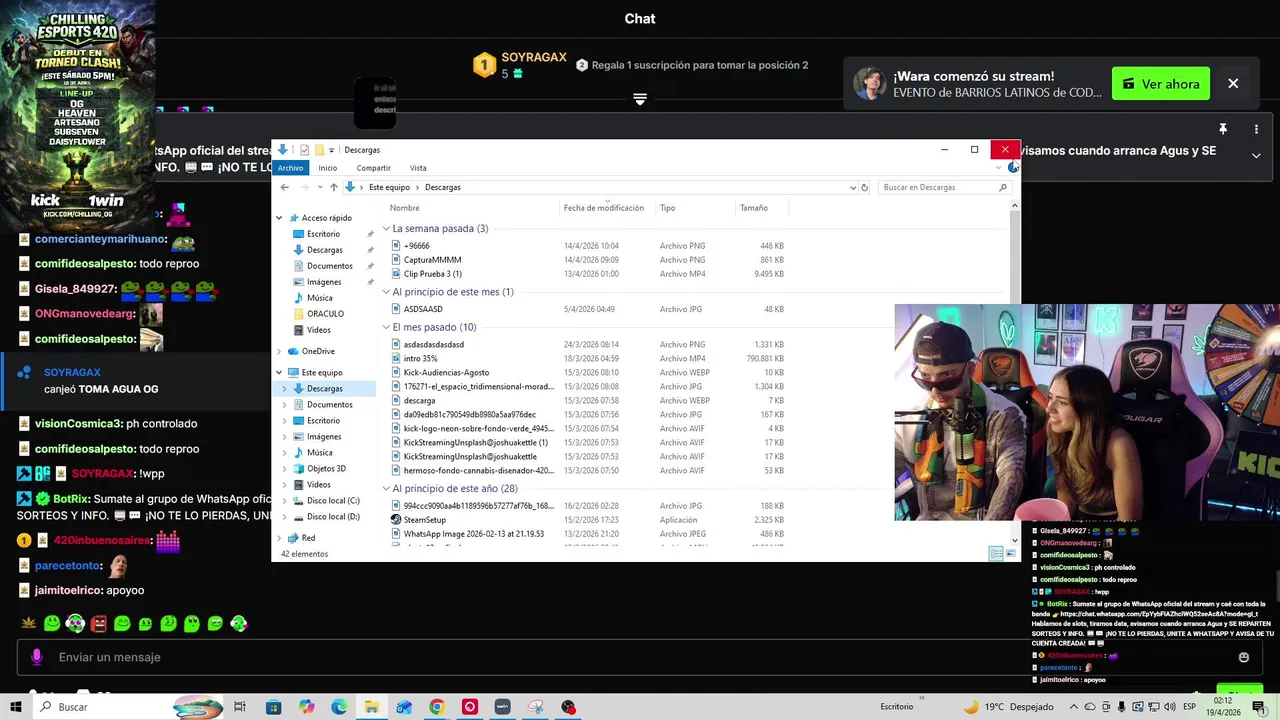
Task: Collapse the Al principio de este mes group
Action: pos(386,292)
